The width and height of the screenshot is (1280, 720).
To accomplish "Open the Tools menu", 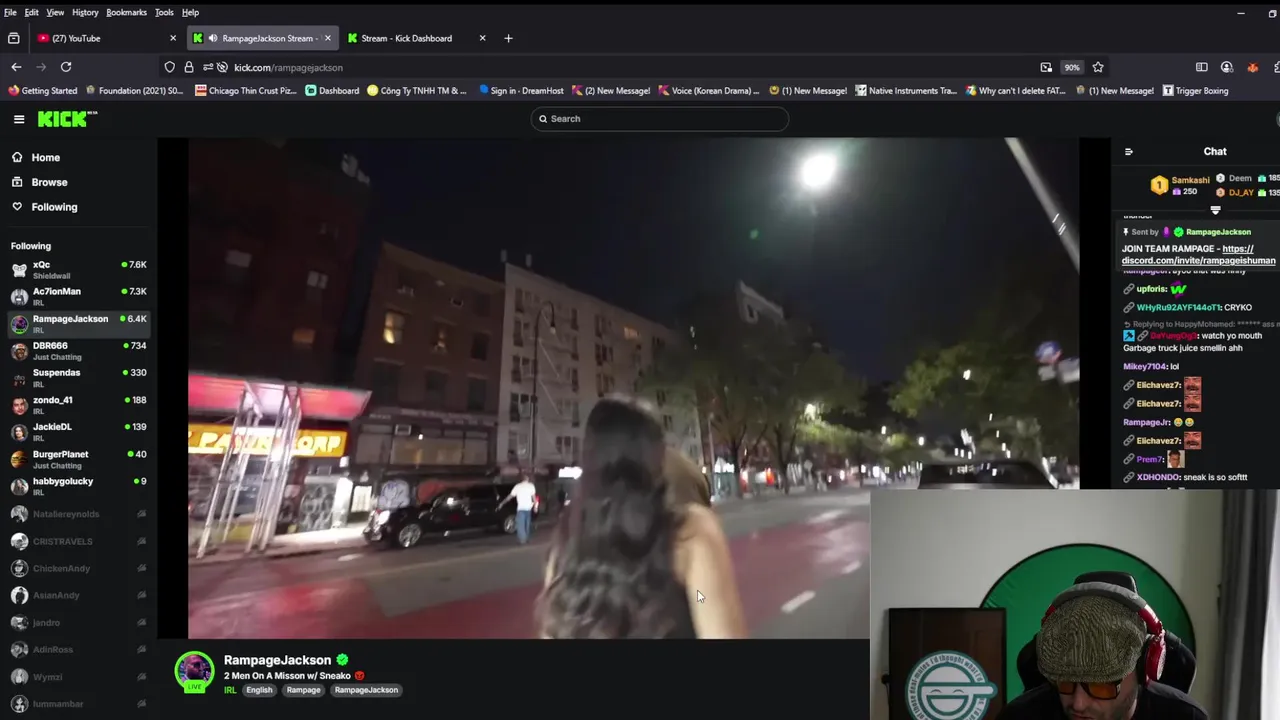I will click(x=164, y=12).
